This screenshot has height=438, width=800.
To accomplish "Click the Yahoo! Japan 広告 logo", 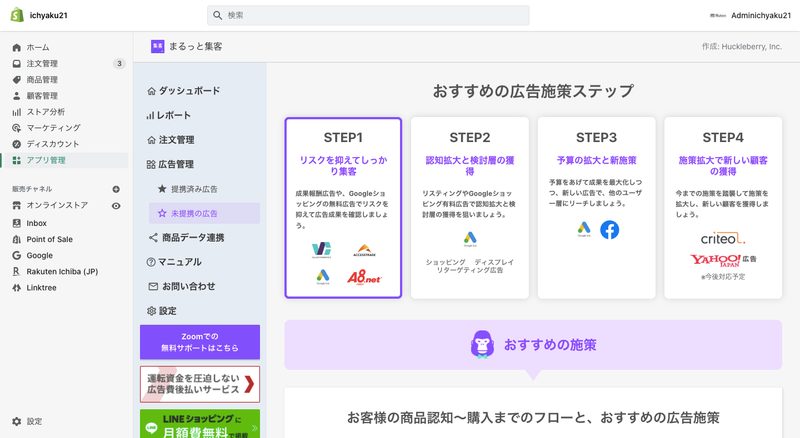I will 723,260.
